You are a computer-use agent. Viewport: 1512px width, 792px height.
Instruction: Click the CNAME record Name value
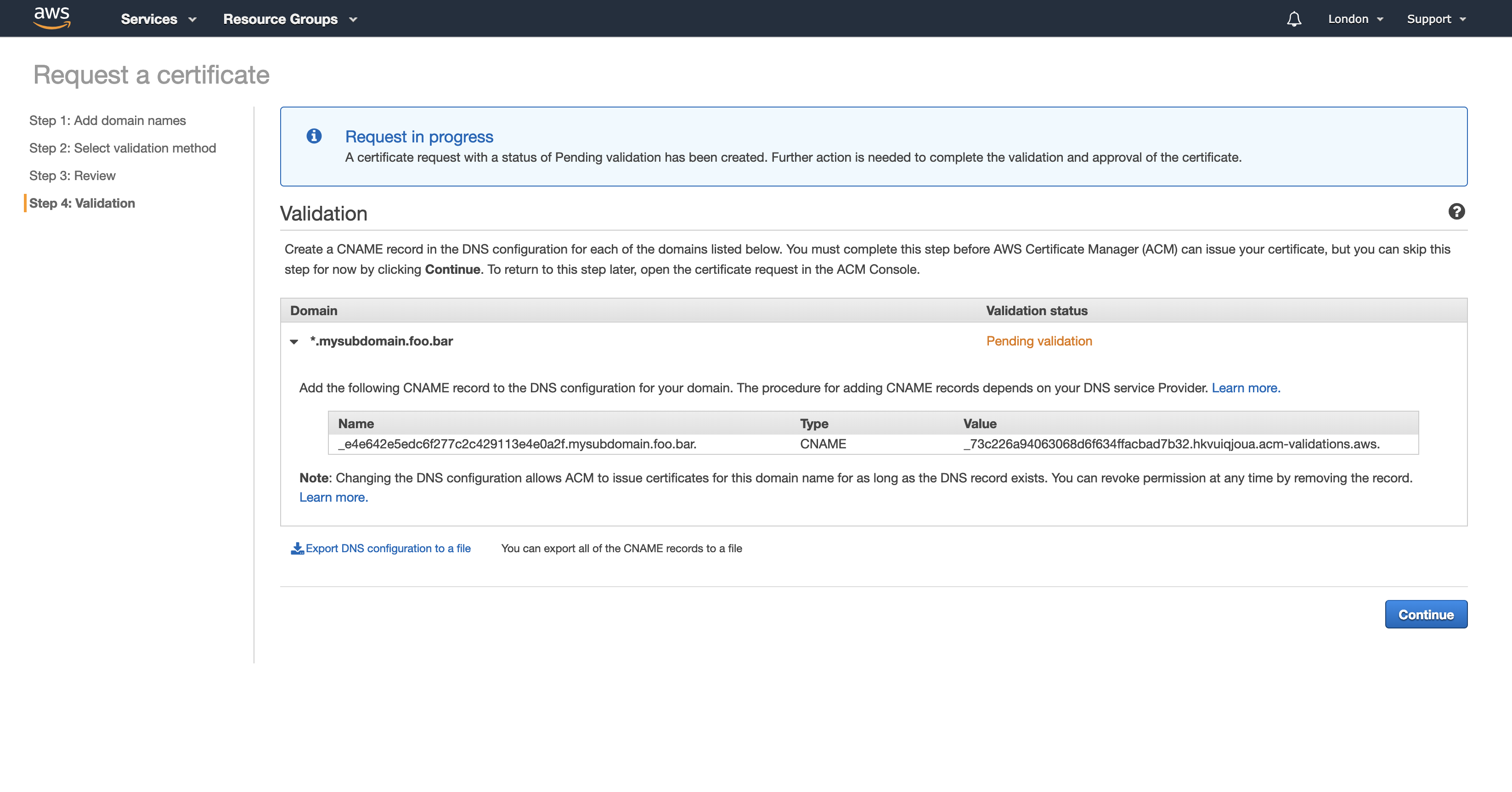(517, 444)
